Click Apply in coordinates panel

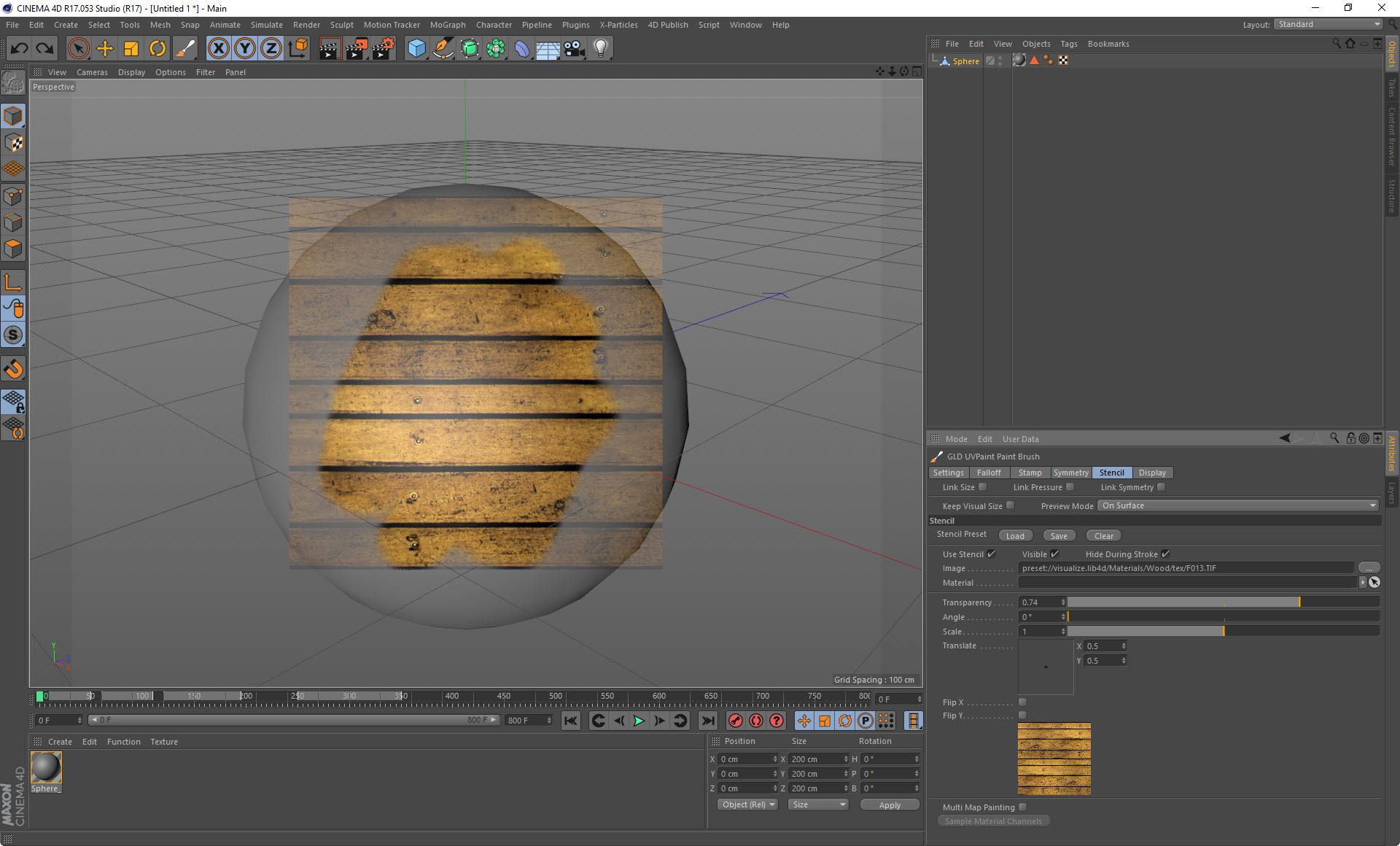click(890, 805)
